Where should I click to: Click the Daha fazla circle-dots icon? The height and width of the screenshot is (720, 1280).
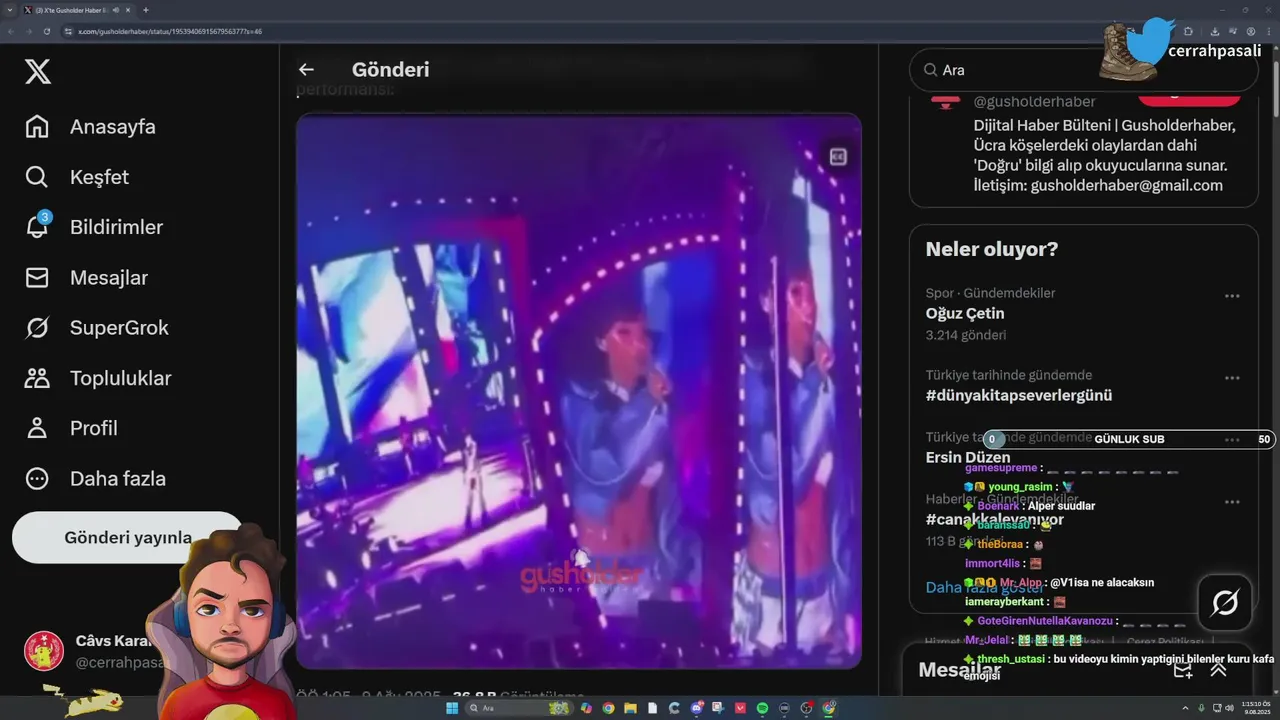pyautogui.click(x=37, y=478)
